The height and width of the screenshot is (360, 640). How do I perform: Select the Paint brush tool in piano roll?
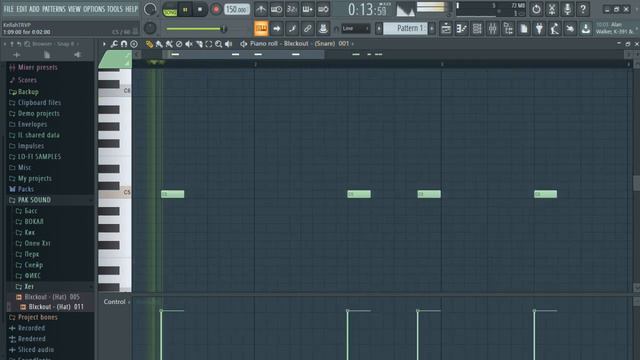tap(159, 44)
